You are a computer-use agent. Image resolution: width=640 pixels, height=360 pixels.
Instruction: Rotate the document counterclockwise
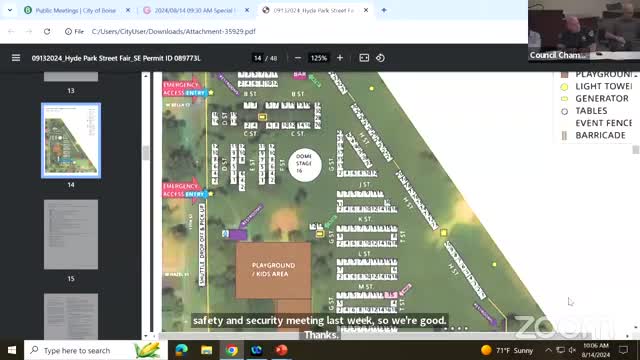click(x=380, y=58)
